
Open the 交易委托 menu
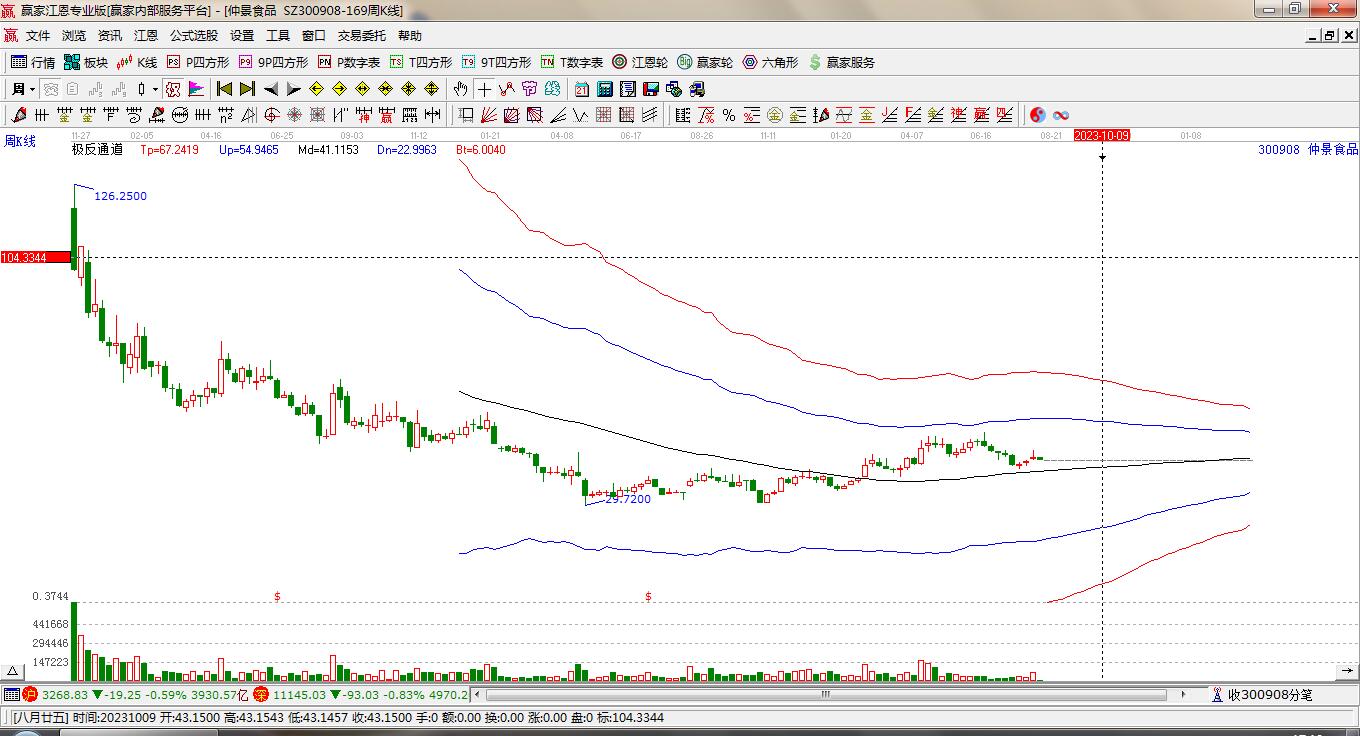coord(361,36)
